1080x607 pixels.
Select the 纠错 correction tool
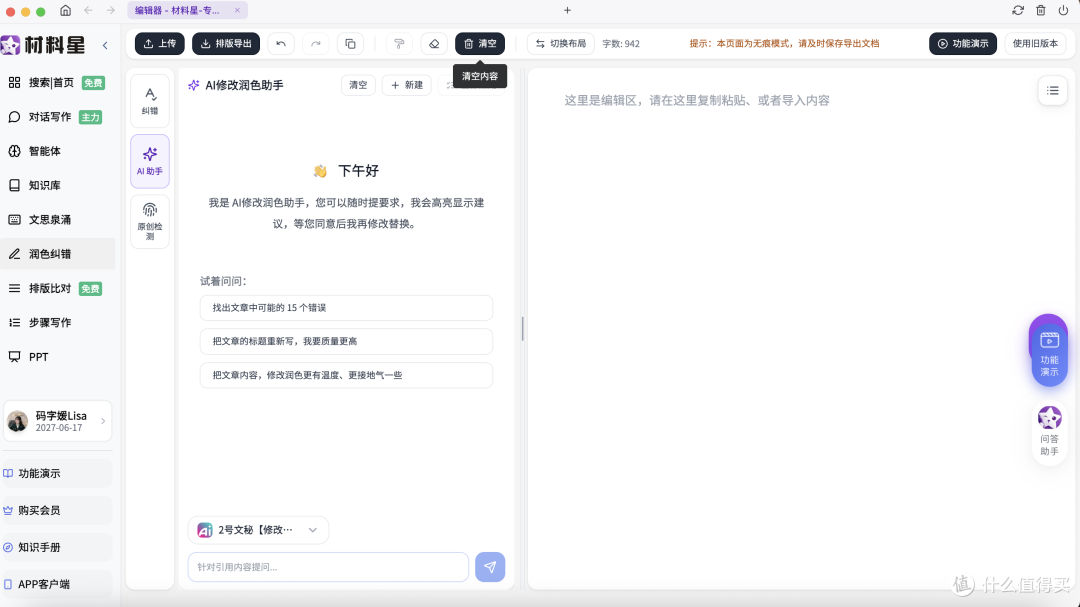pyautogui.click(x=150, y=101)
